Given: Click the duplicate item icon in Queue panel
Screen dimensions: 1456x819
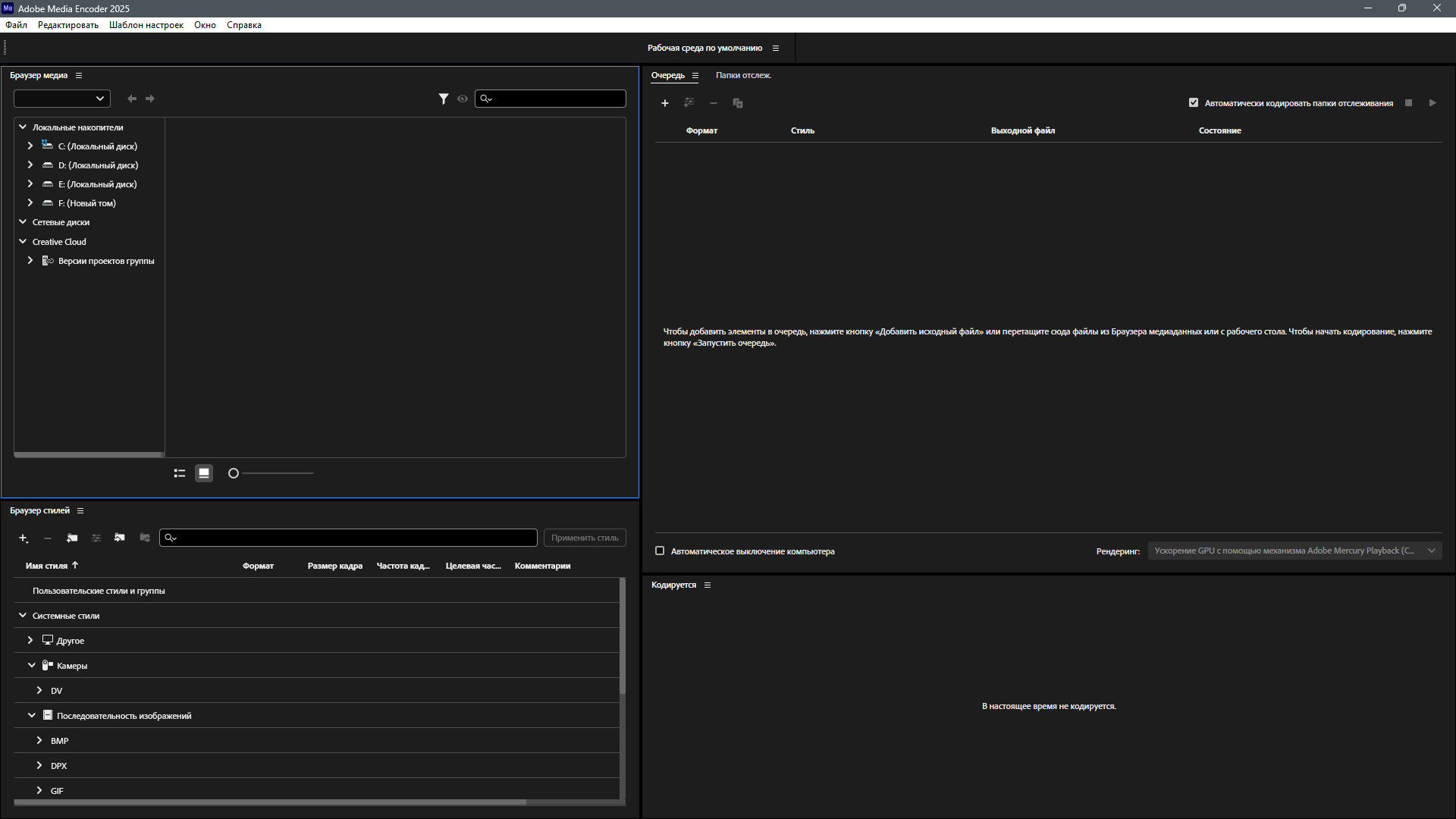Looking at the screenshot, I should pos(738,103).
